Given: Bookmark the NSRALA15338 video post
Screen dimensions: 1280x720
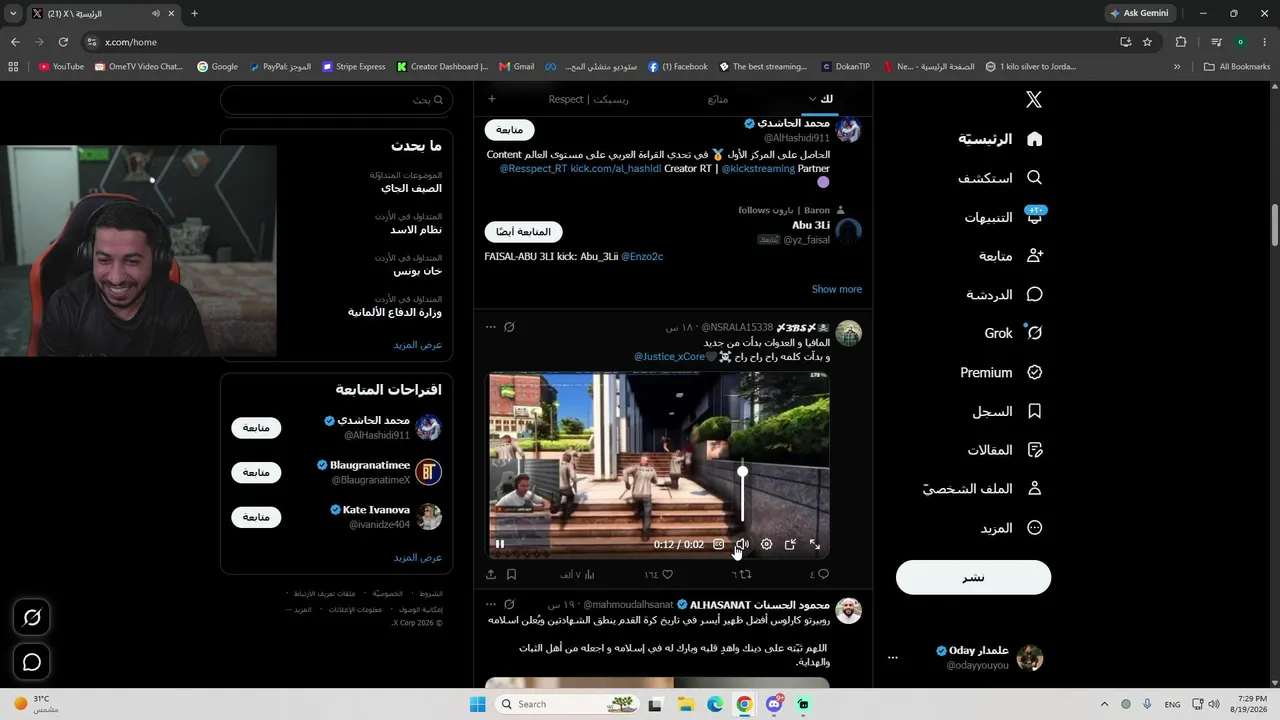Looking at the screenshot, I should [511, 574].
